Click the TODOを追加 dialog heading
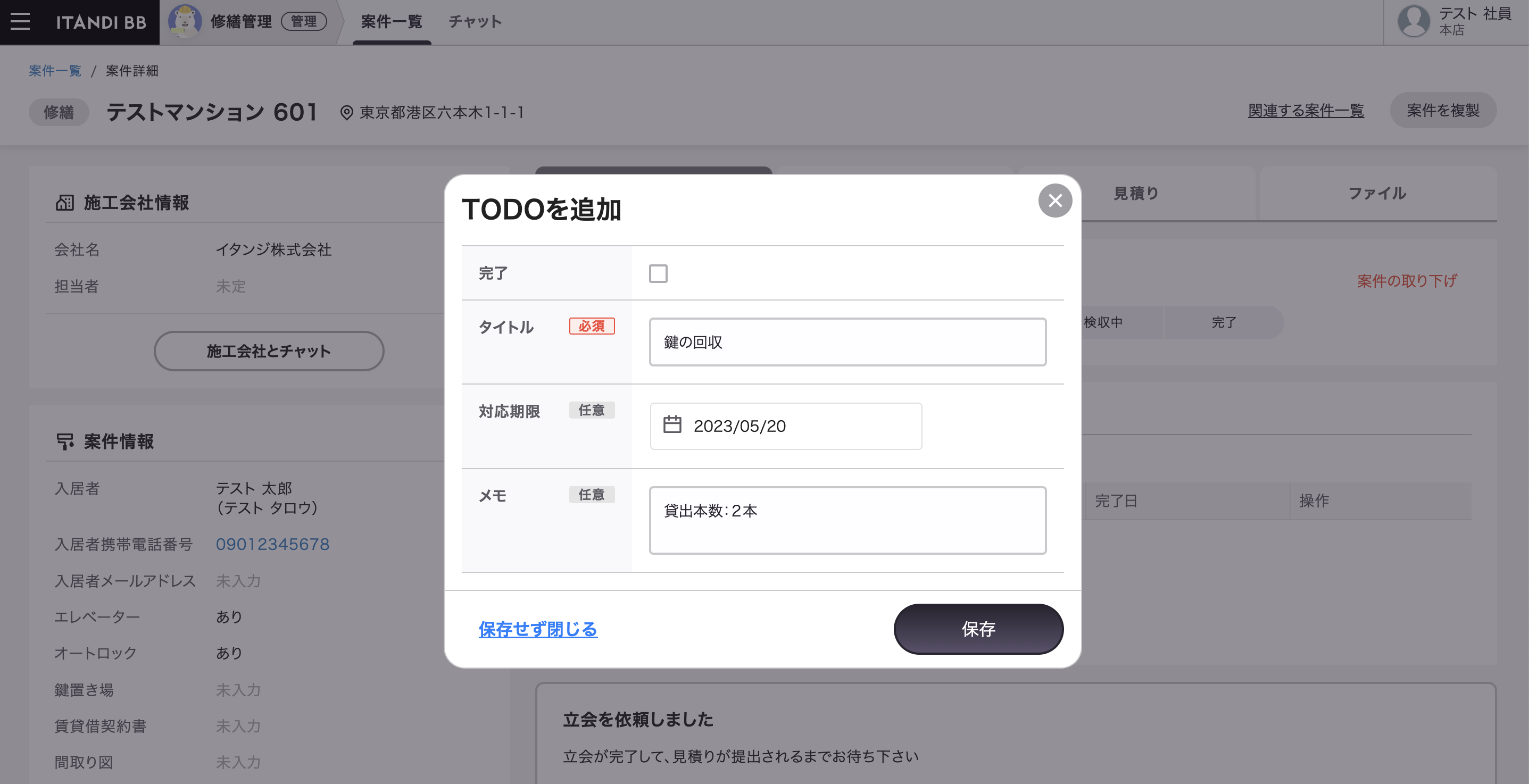This screenshot has width=1529, height=784. point(542,210)
